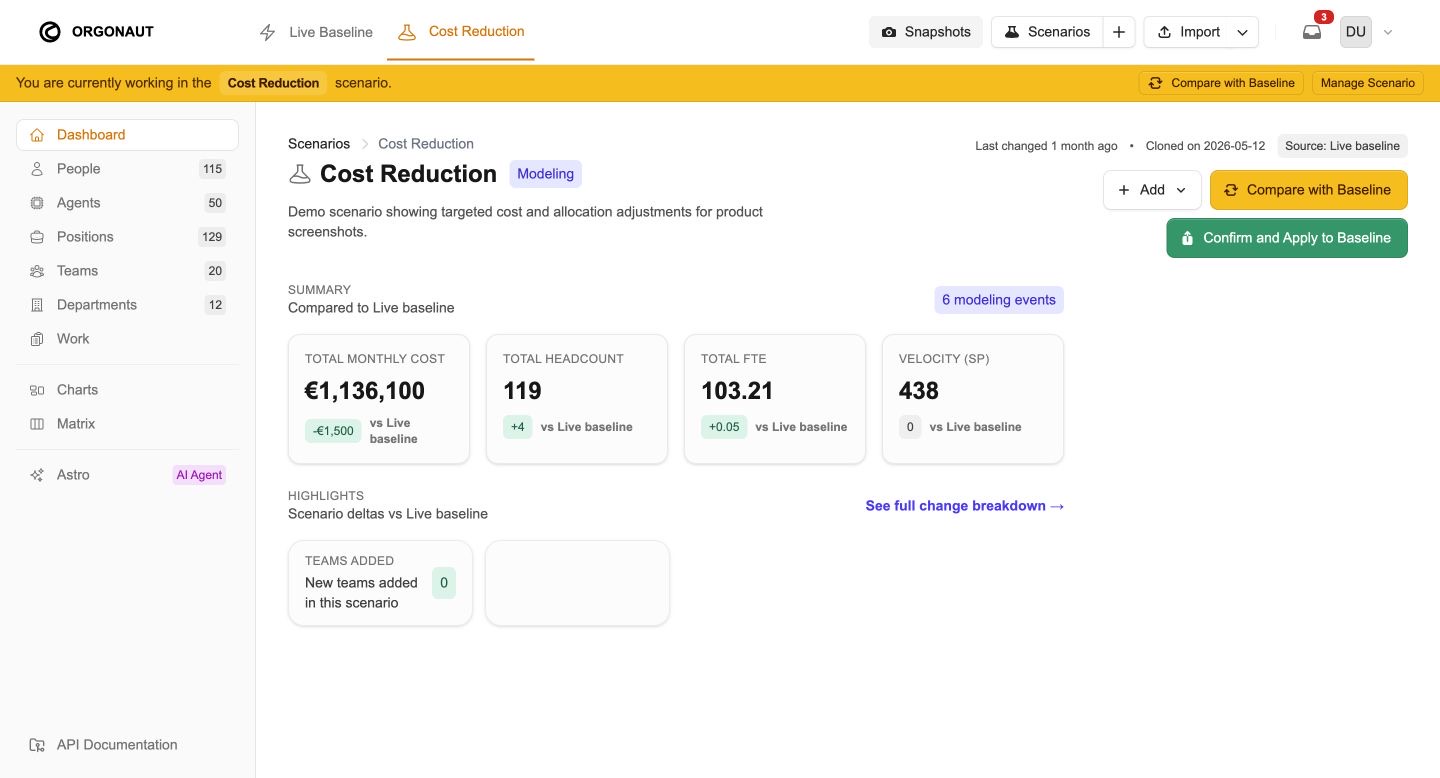The width and height of the screenshot is (1440, 778).
Task: Select the Cost Reduction tab
Action: (x=461, y=32)
